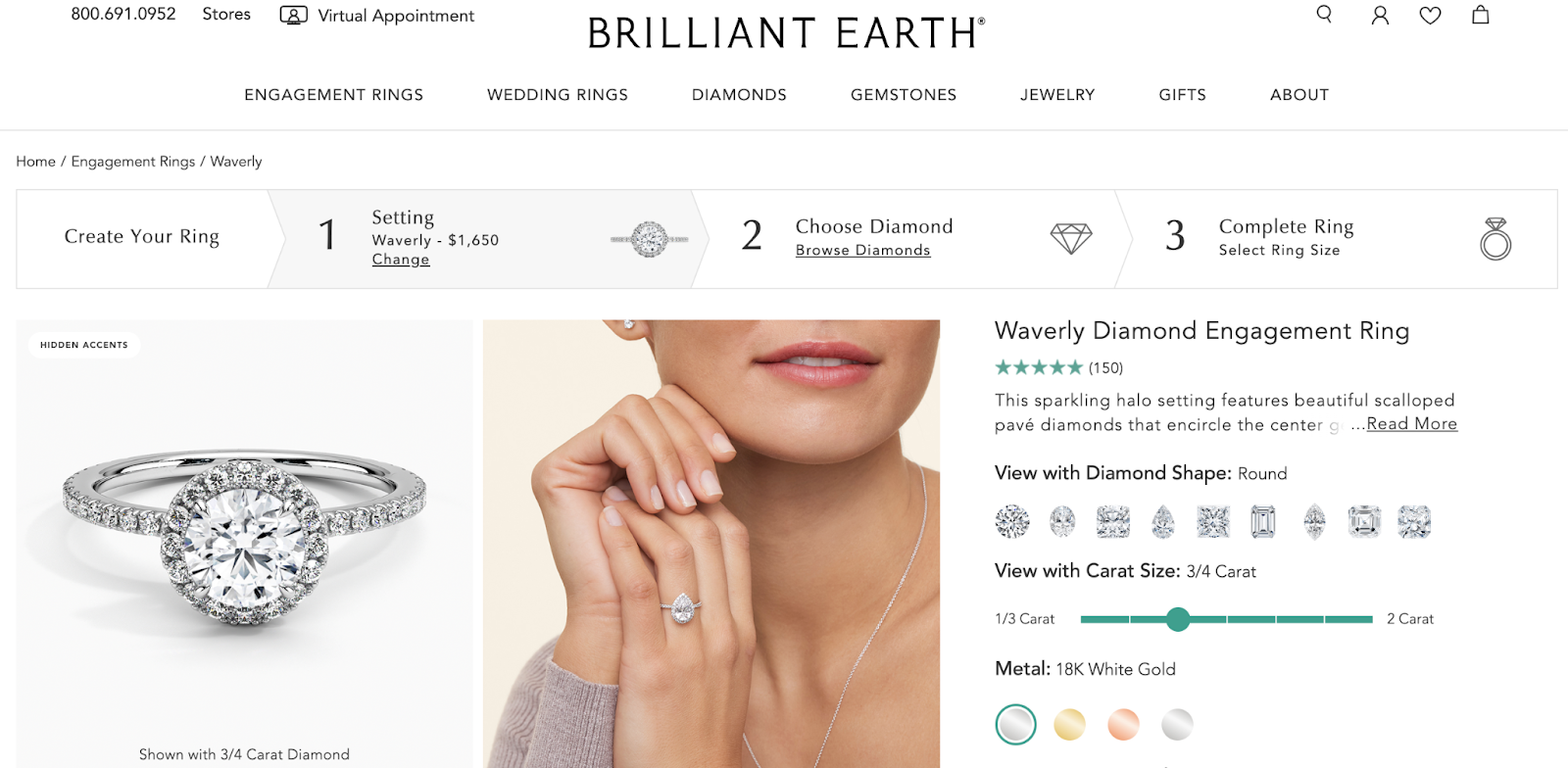1568x768 pixels.
Task: Choose the rose gold metal swatch
Action: click(x=1123, y=725)
